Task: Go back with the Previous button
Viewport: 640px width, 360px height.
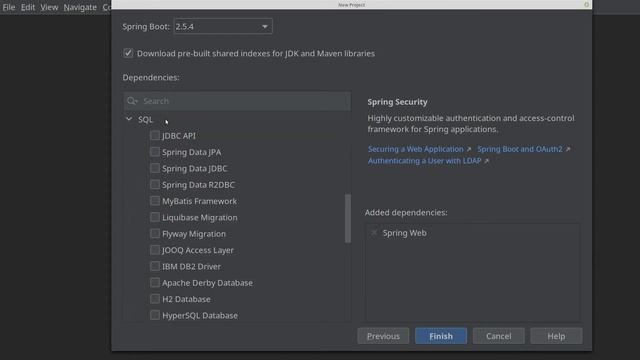Action: click(383, 336)
